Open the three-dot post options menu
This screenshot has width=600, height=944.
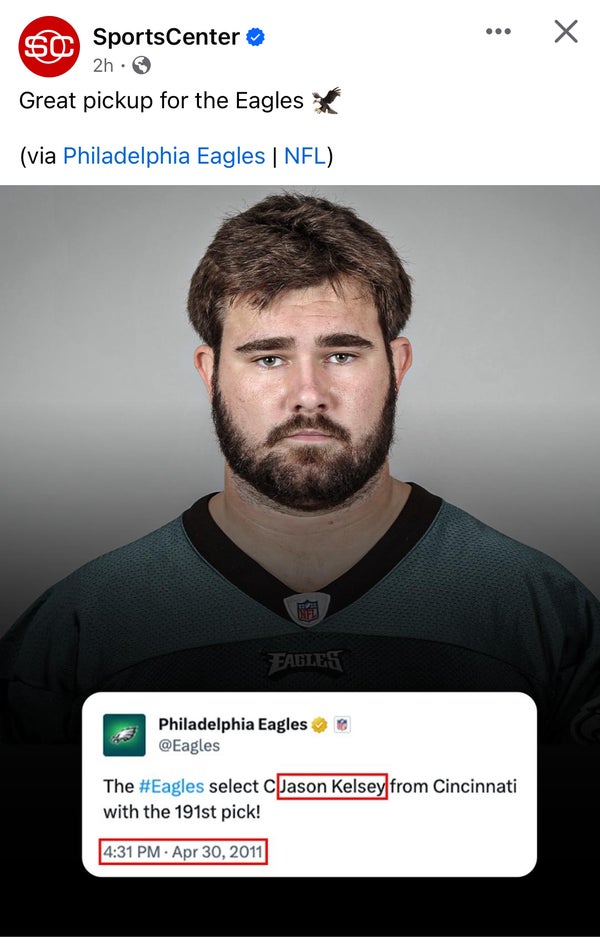click(x=498, y=31)
